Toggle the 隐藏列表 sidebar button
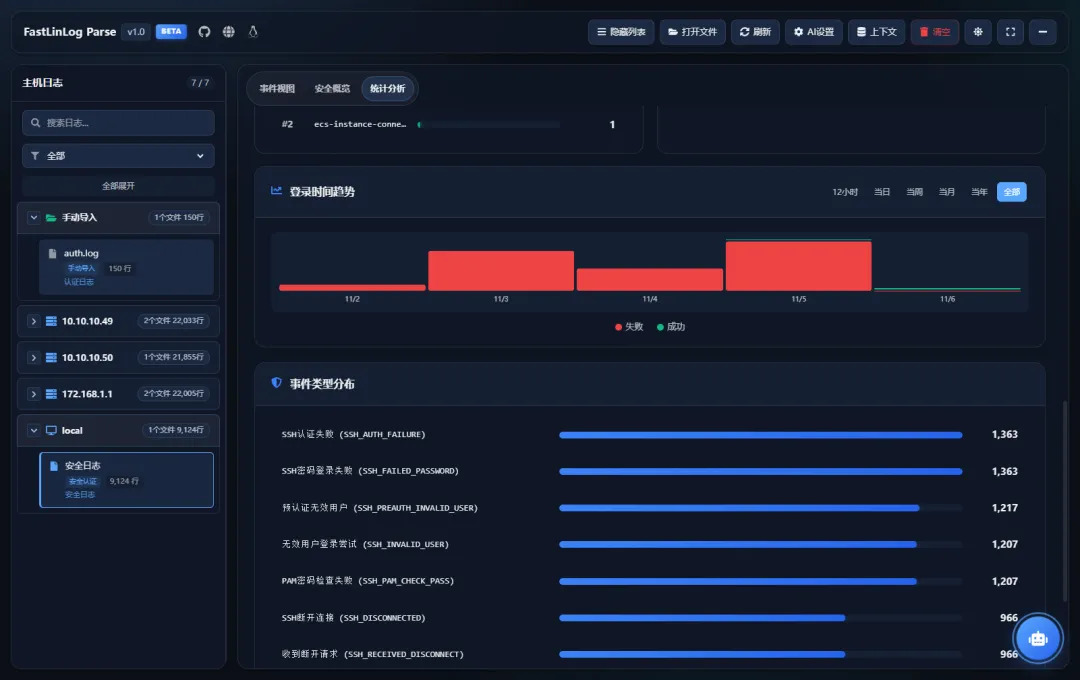 coord(621,32)
